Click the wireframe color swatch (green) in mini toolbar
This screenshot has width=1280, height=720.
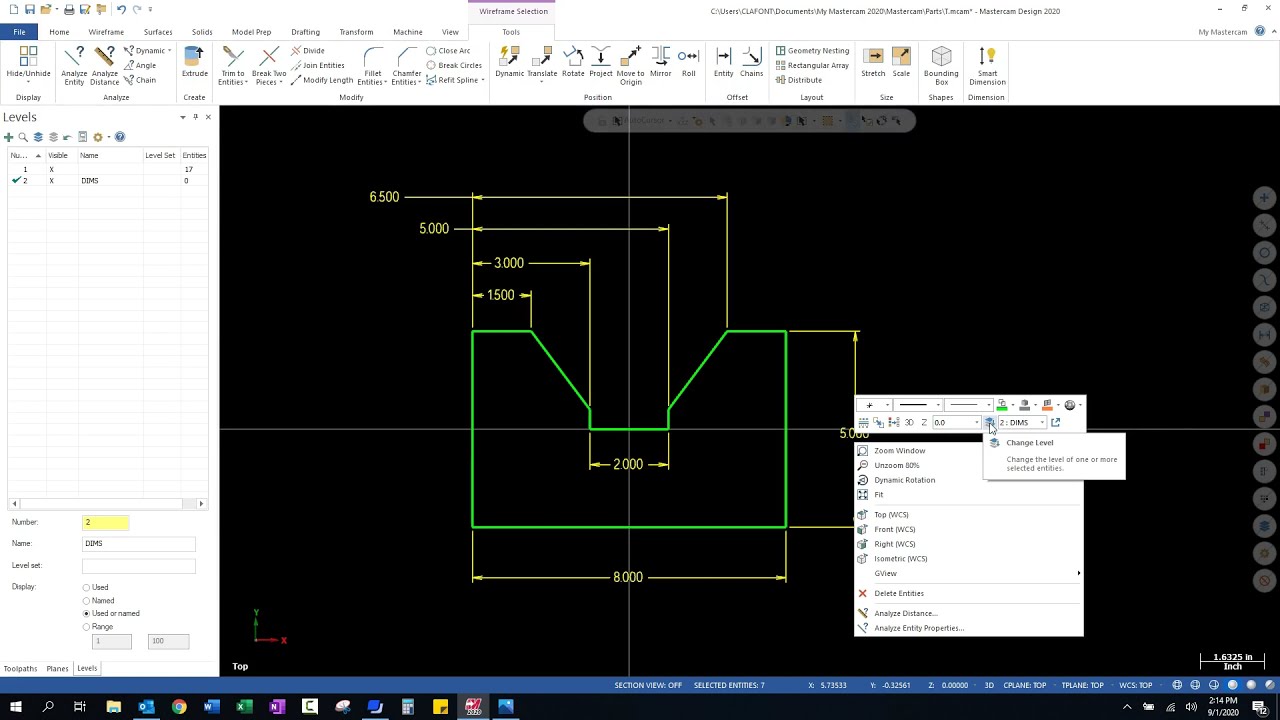[x=1001, y=405]
